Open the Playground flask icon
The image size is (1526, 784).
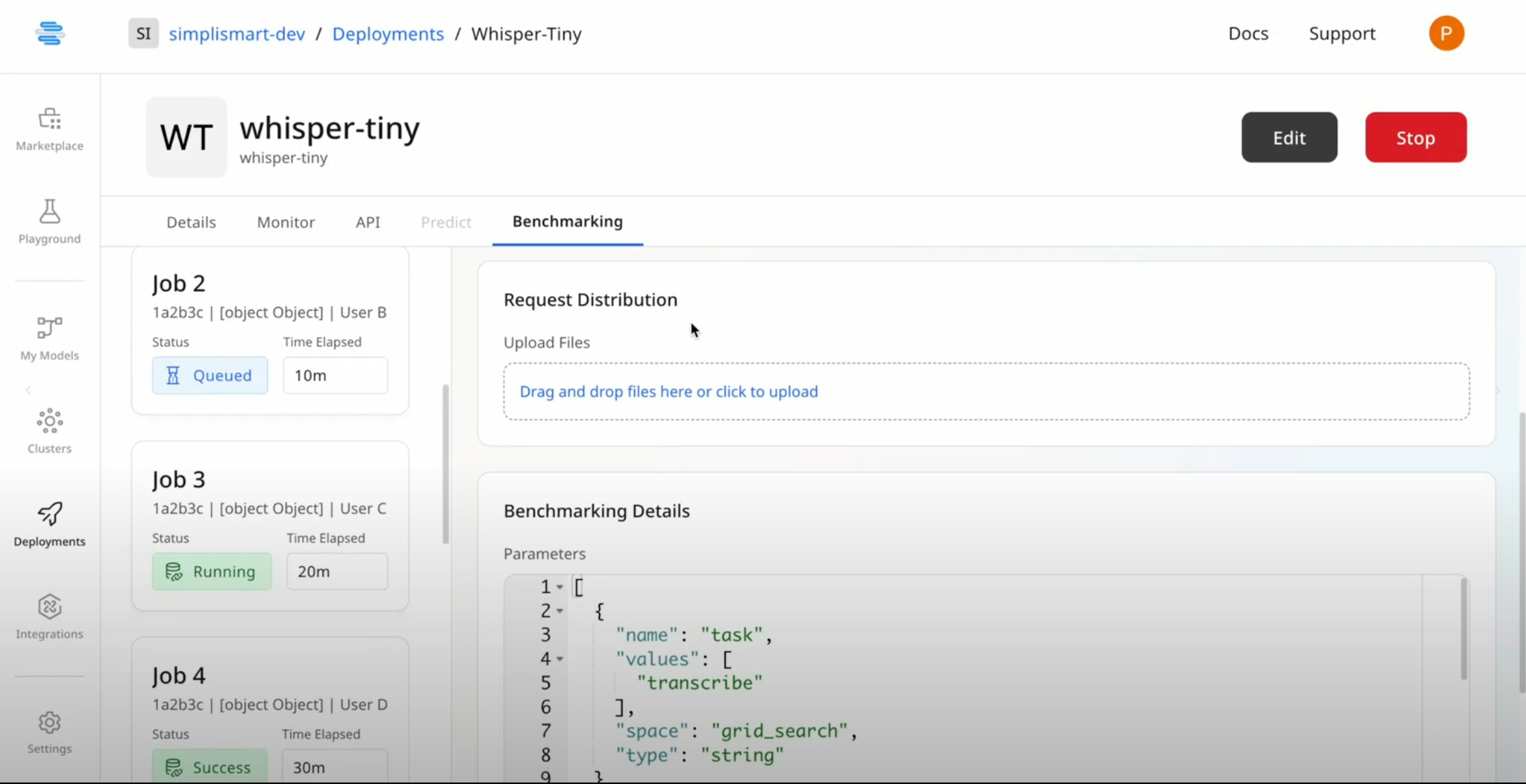tap(50, 212)
